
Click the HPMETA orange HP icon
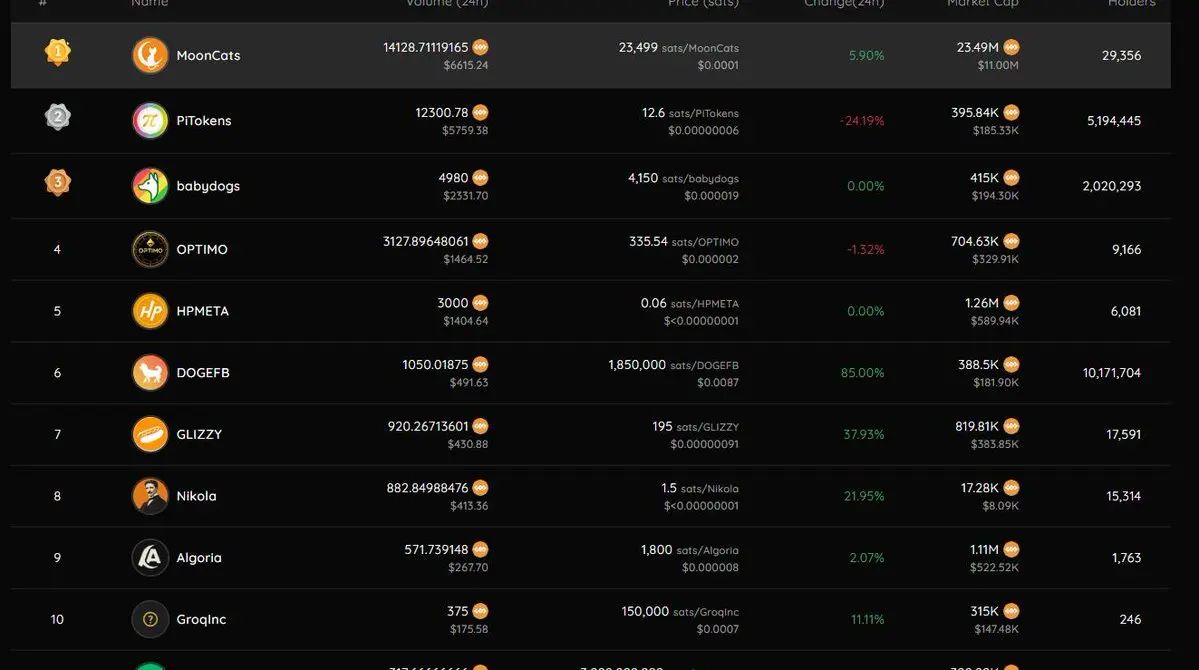click(x=150, y=311)
